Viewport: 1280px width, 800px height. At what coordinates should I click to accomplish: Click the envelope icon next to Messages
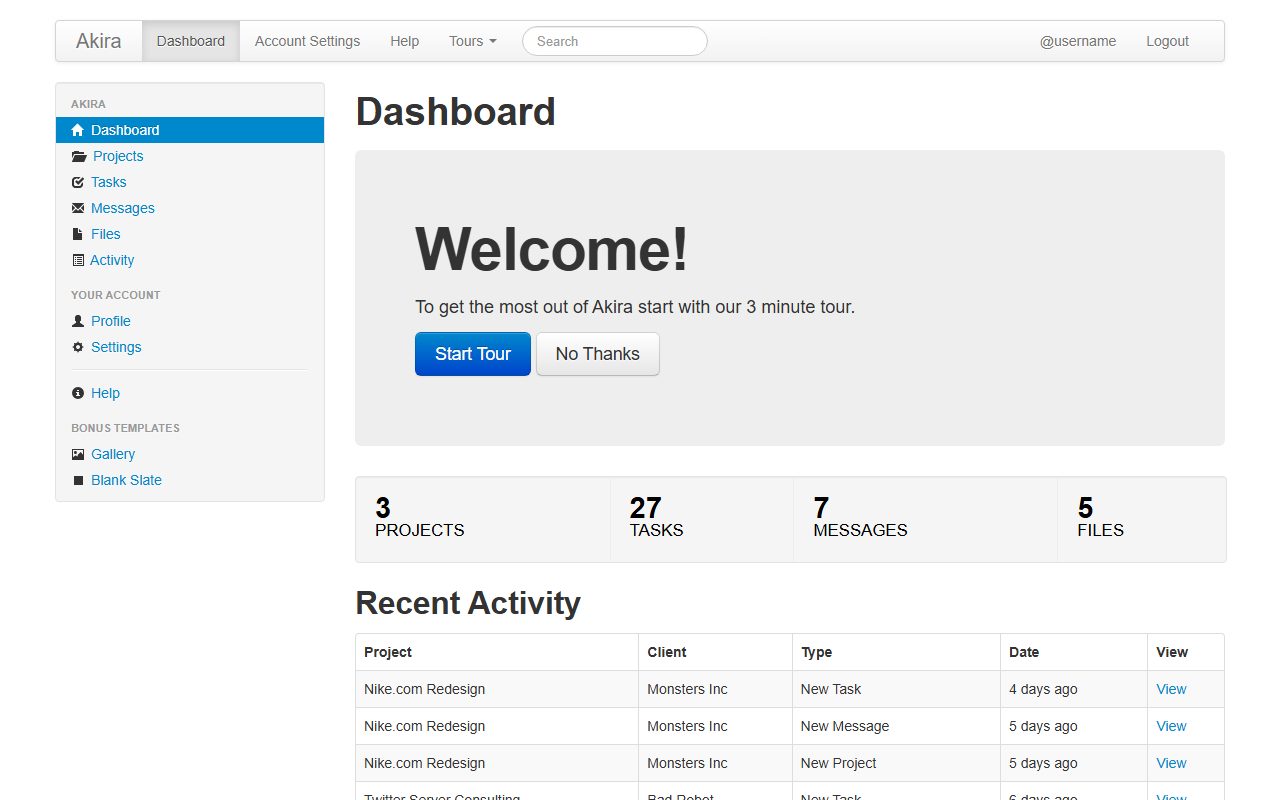78,208
